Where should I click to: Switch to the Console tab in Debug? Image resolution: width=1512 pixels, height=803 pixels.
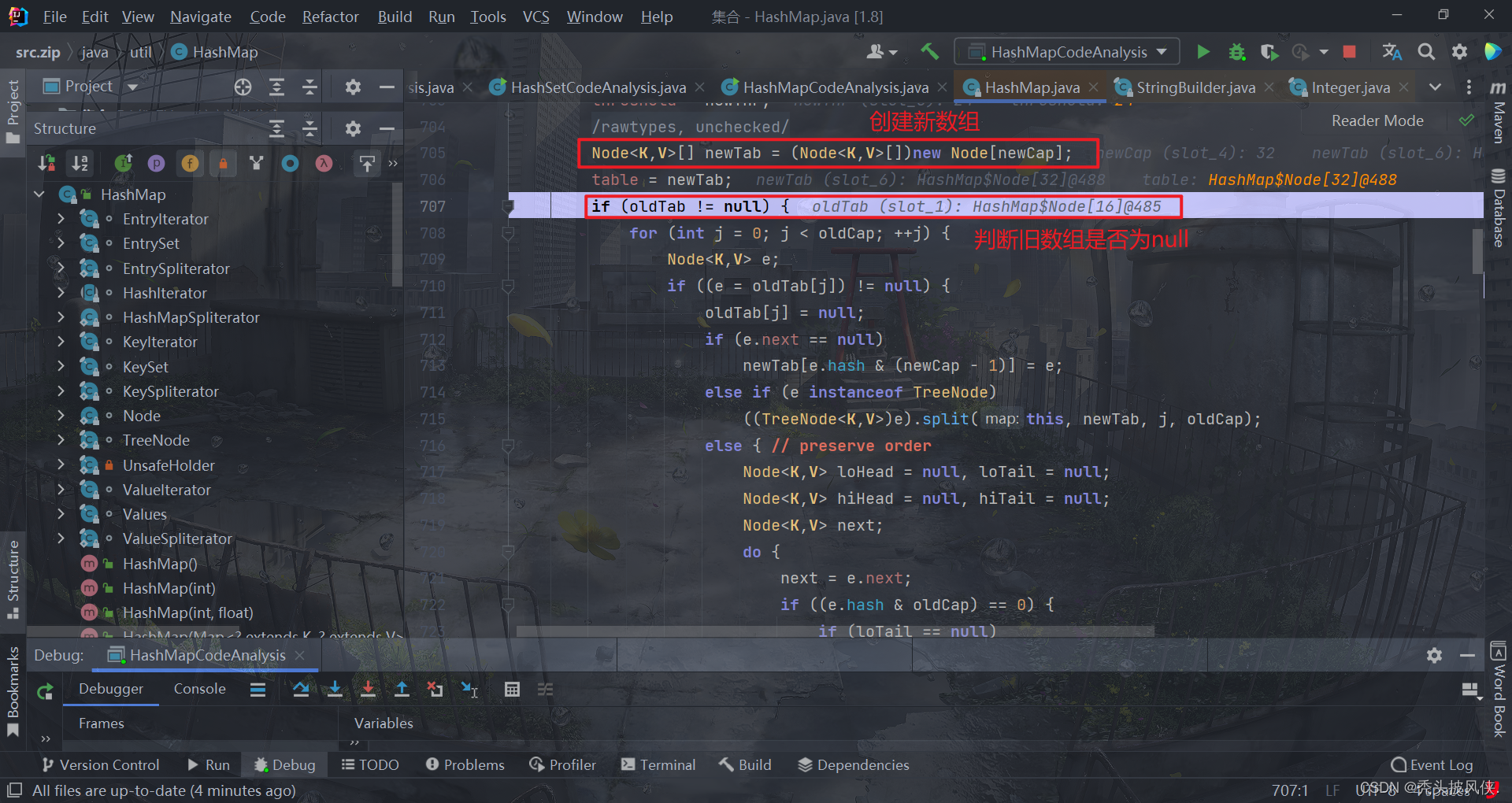click(199, 689)
